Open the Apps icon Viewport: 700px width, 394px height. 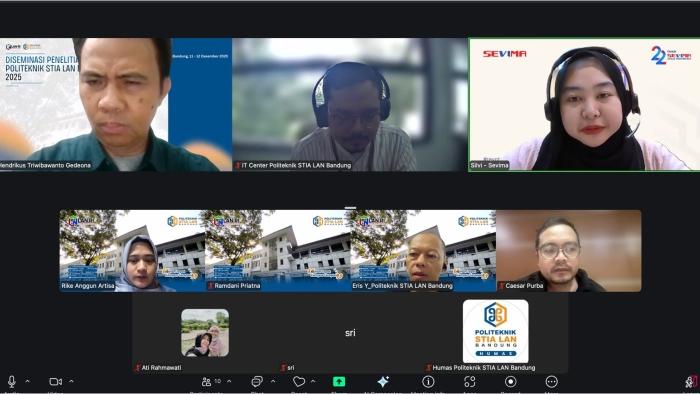[470, 382]
